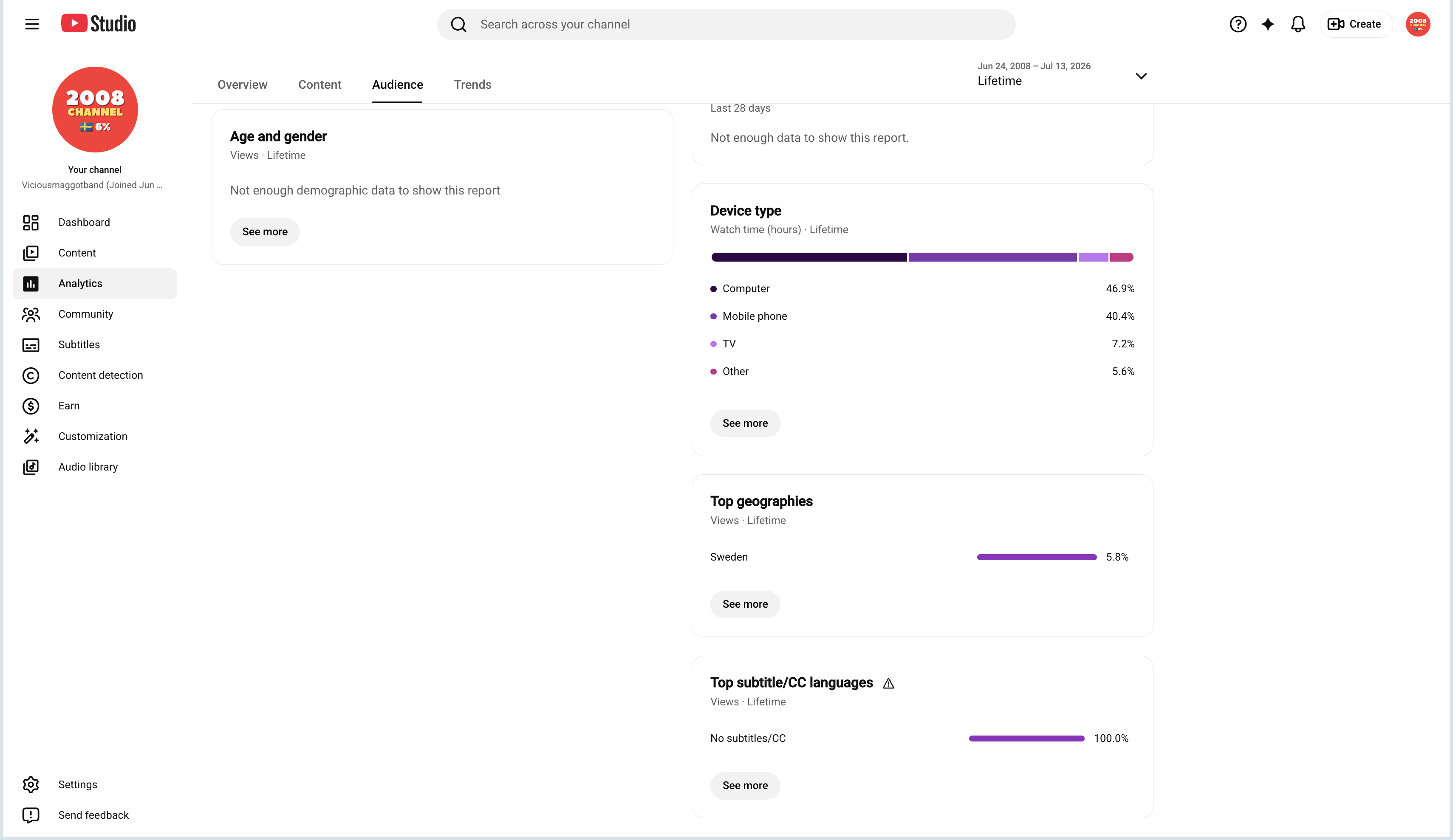Click the Send feedback icon

[31, 815]
